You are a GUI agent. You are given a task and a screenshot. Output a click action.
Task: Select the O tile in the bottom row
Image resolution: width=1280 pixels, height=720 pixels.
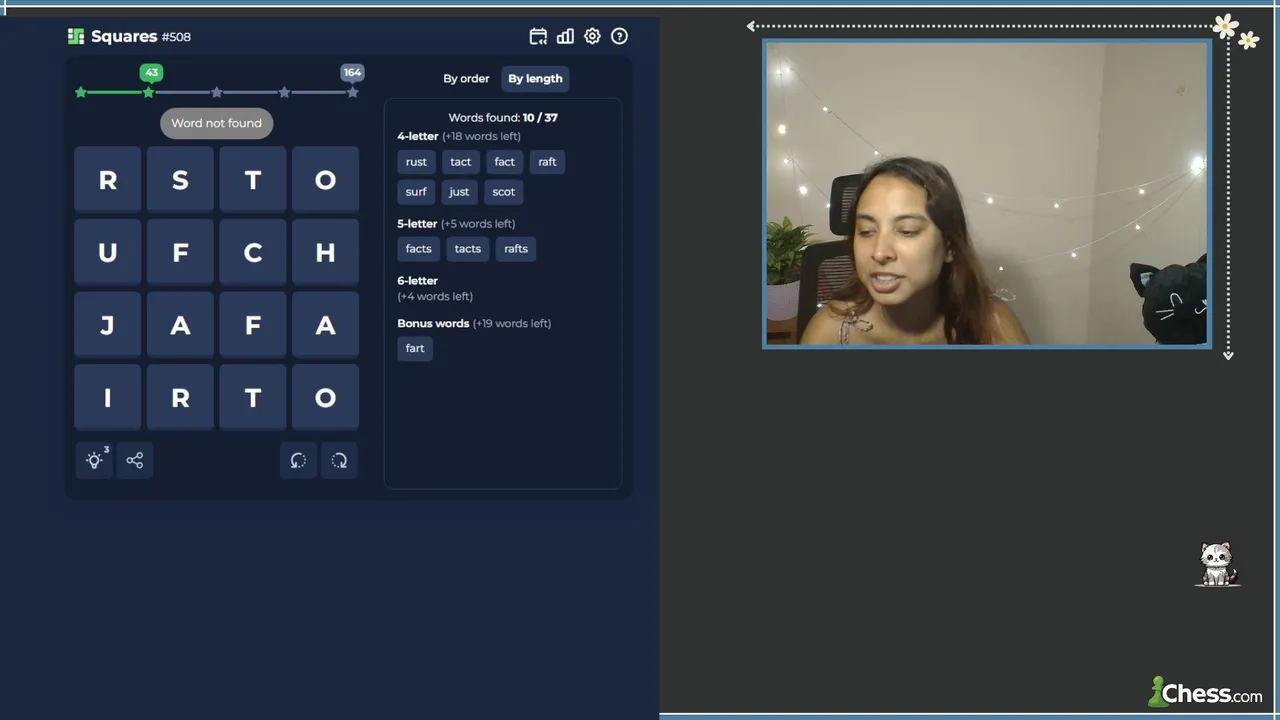coord(325,397)
